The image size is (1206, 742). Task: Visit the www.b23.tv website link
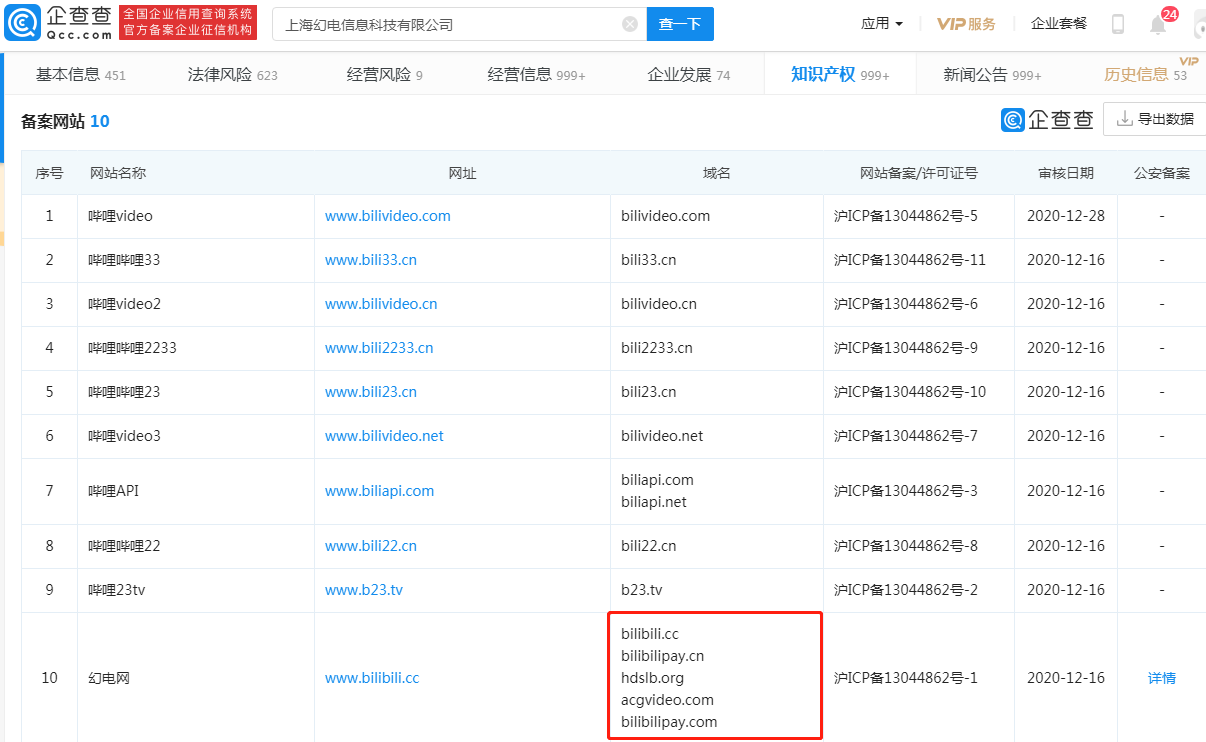tap(363, 590)
